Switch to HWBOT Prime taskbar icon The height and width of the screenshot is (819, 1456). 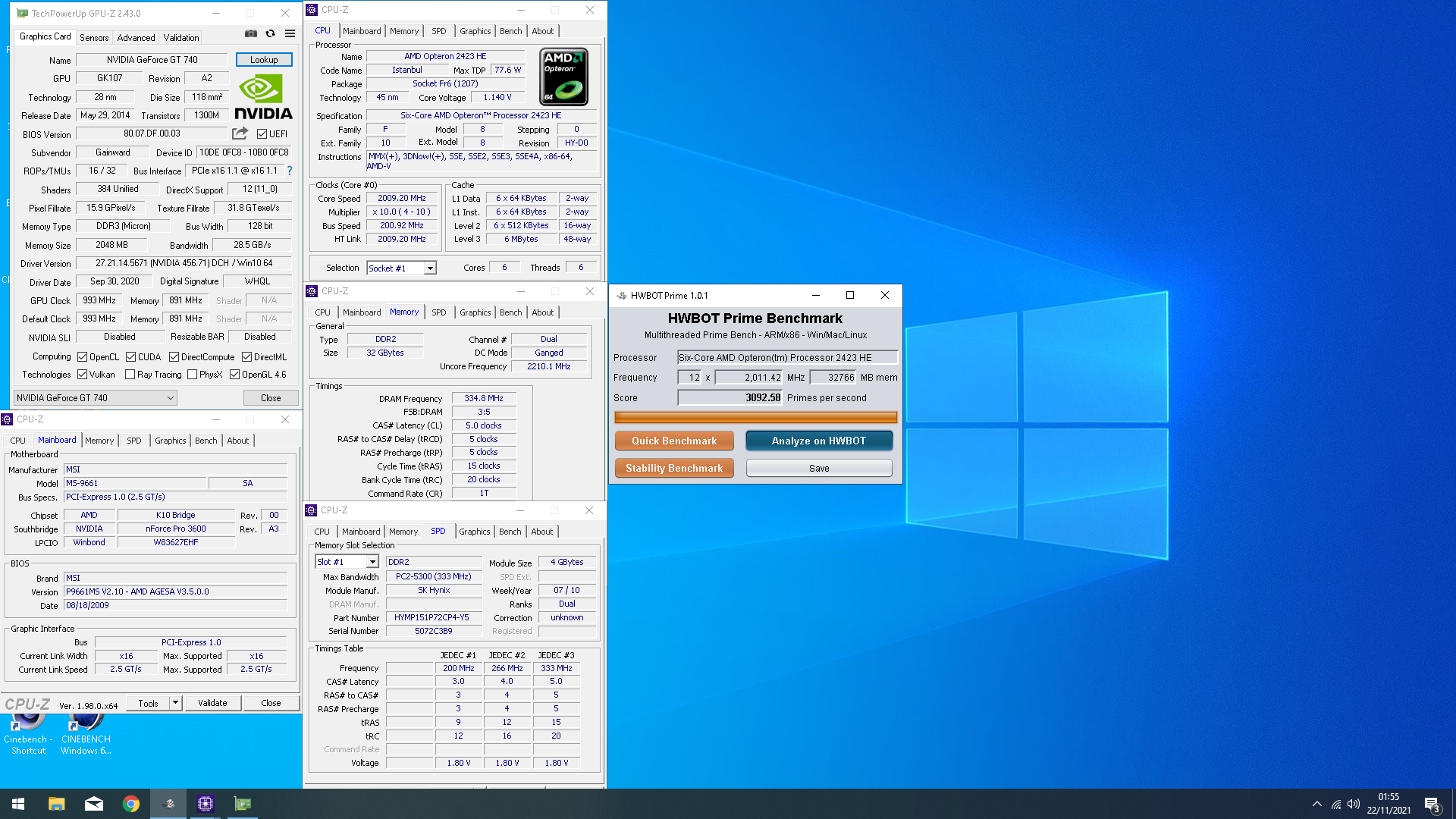[x=168, y=804]
